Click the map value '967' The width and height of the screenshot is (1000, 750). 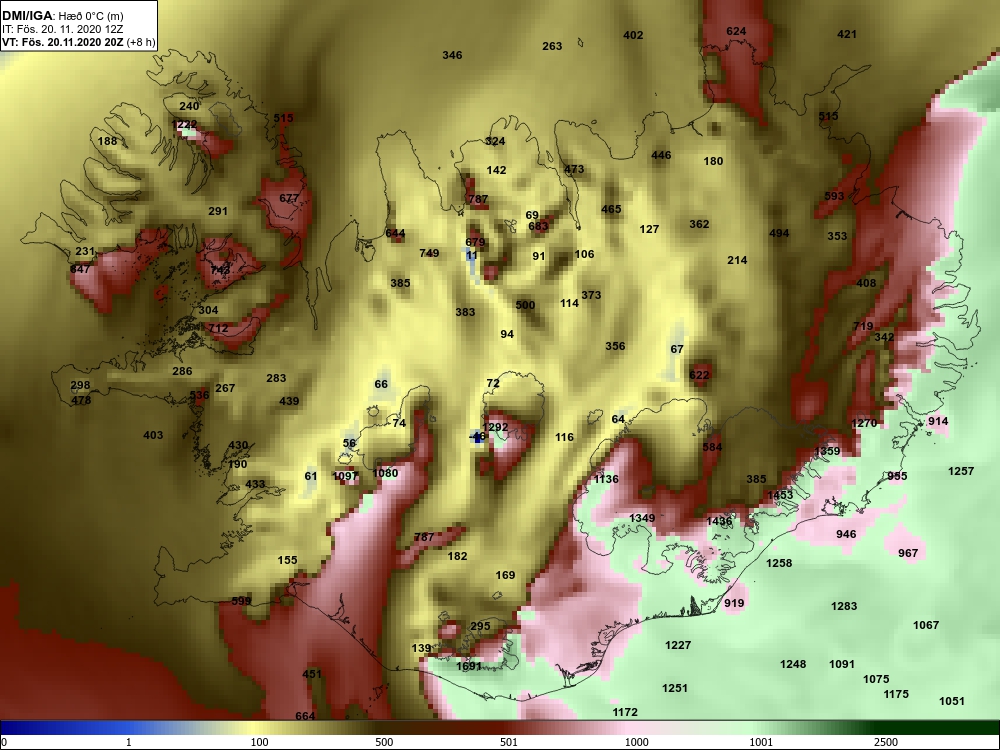point(908,554)
